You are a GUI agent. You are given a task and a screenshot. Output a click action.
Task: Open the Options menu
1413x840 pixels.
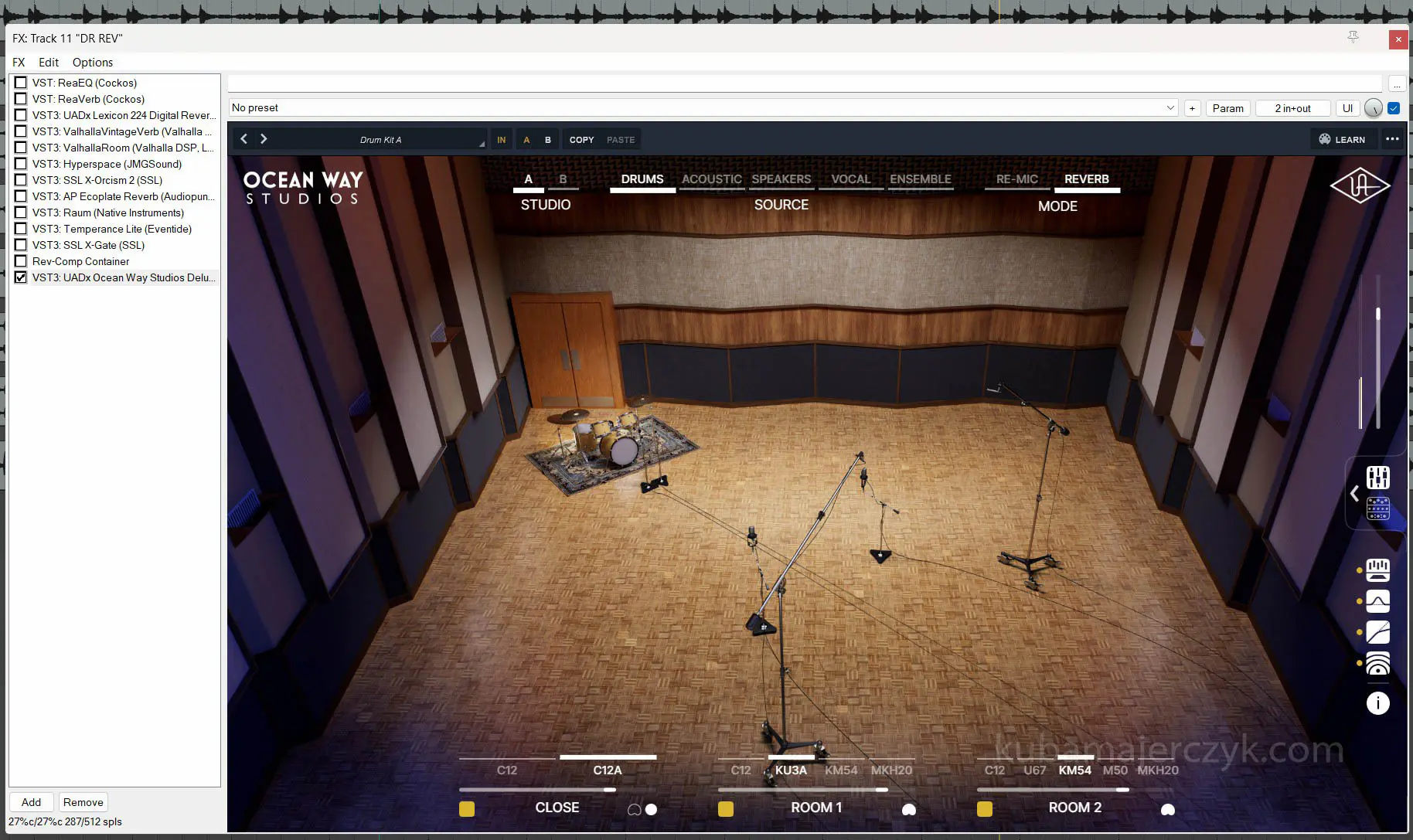[92, 63]
